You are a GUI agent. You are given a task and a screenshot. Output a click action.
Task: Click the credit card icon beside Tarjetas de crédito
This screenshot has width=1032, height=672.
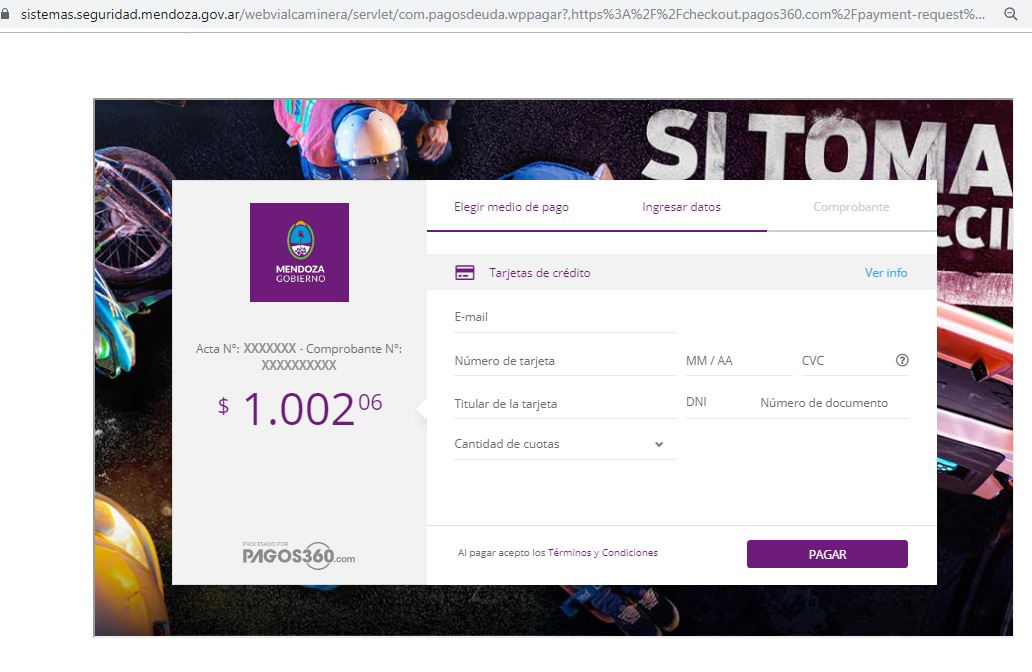[465, 272]
